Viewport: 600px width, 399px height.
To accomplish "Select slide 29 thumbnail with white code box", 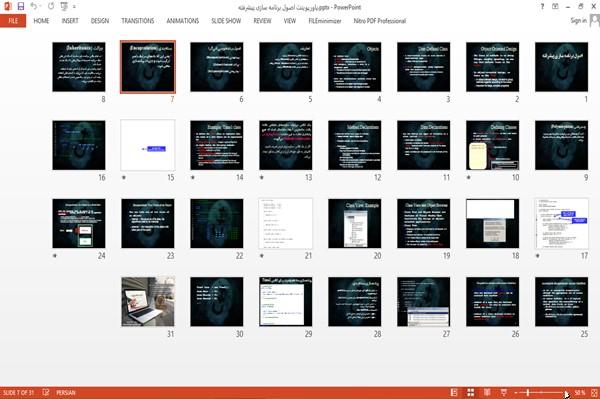I will pyautogui.click(x=285, y=302).
